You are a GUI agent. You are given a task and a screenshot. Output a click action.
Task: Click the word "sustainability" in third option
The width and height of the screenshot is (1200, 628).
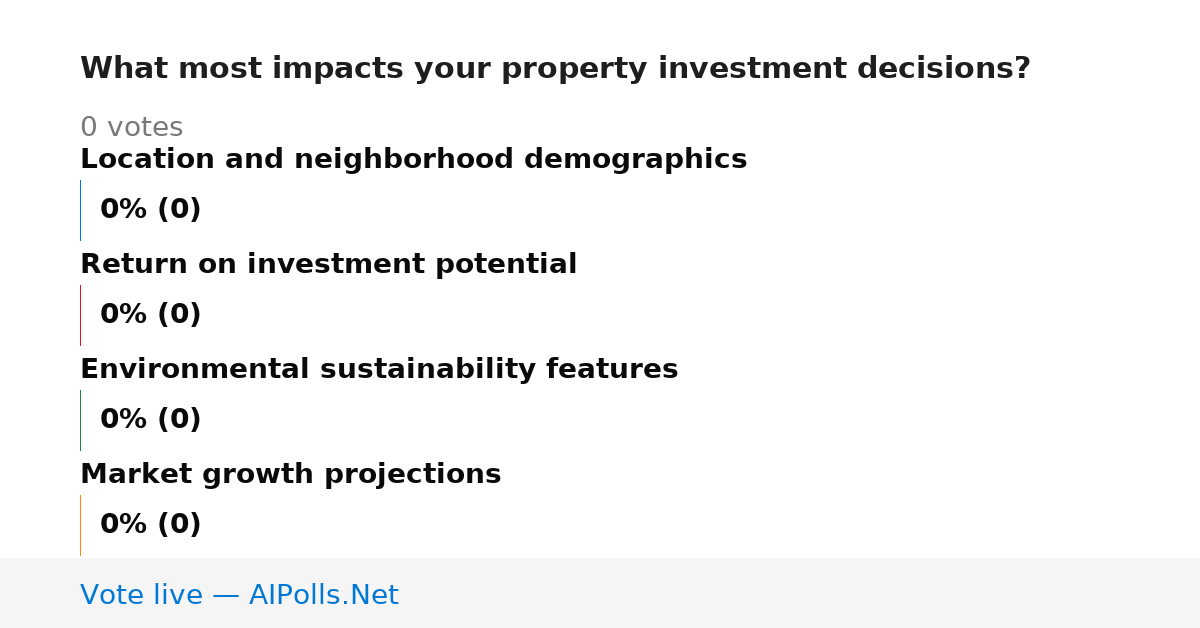click(x=432, y=370)
